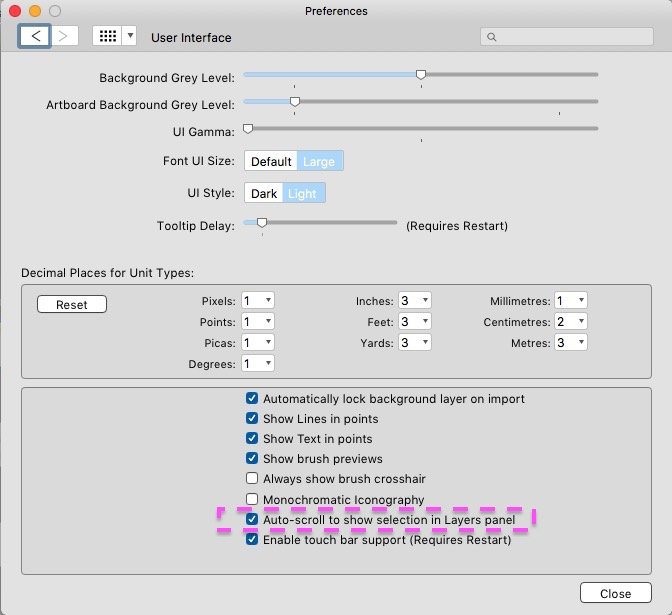The height and width of the screenshot is (615, 672).
Task: Click the forward navigation arrow button
Action: click(x=64, y=36)
